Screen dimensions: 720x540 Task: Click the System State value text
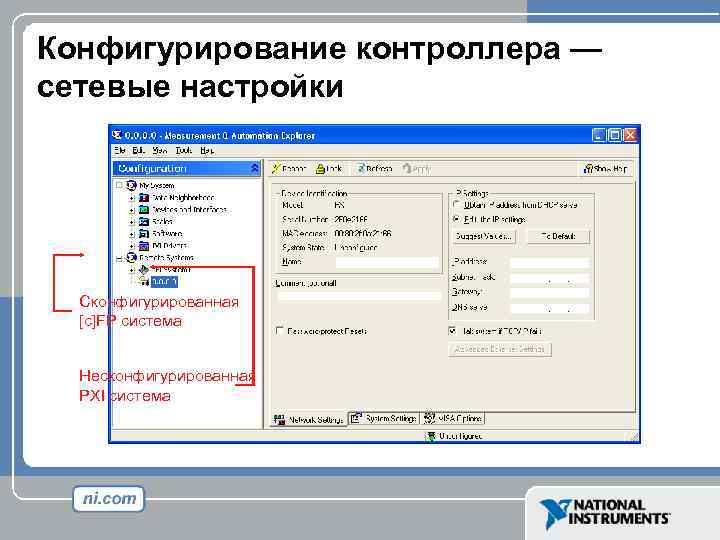[x=356, y=248]
